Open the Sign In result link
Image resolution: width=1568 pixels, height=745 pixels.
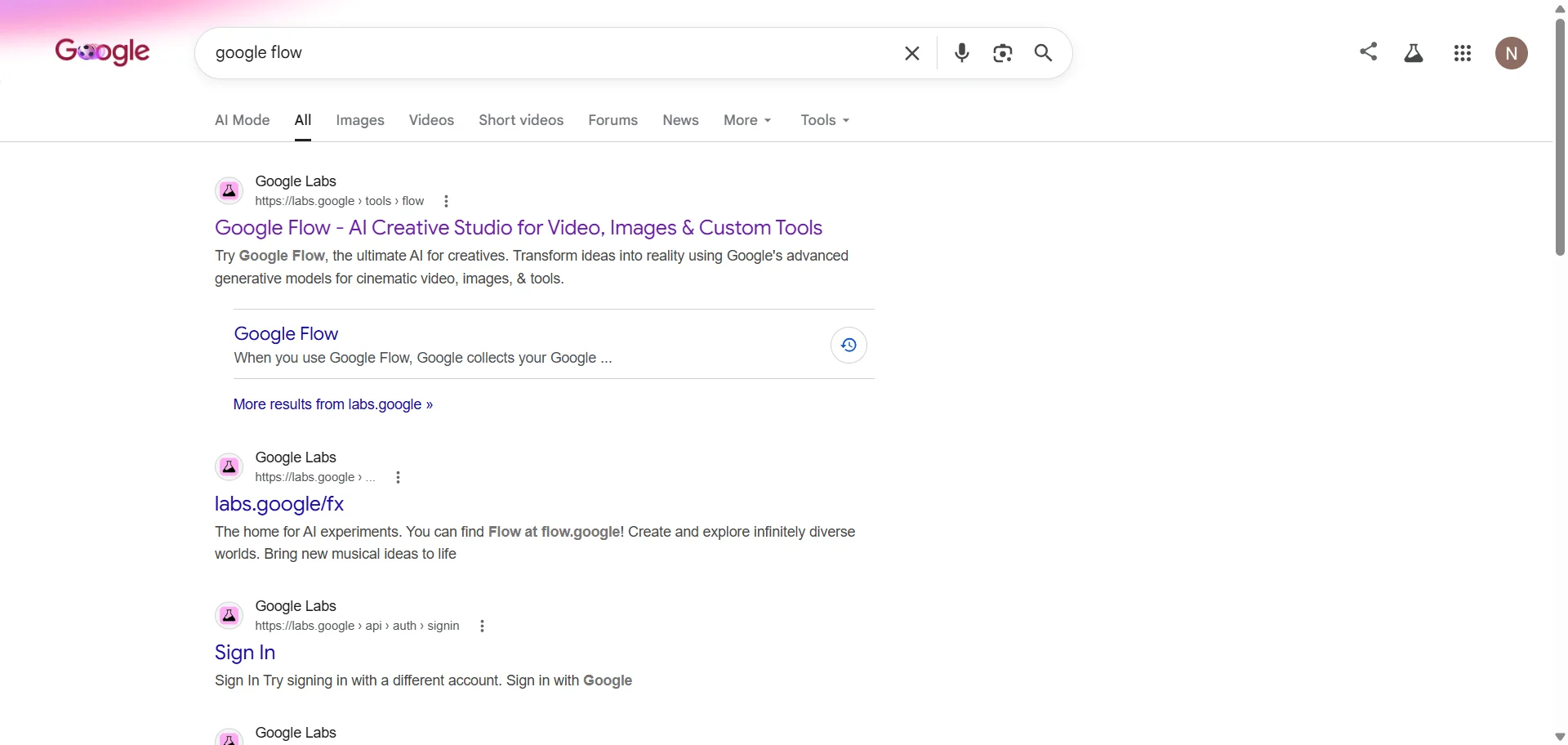tap(245, 653)
